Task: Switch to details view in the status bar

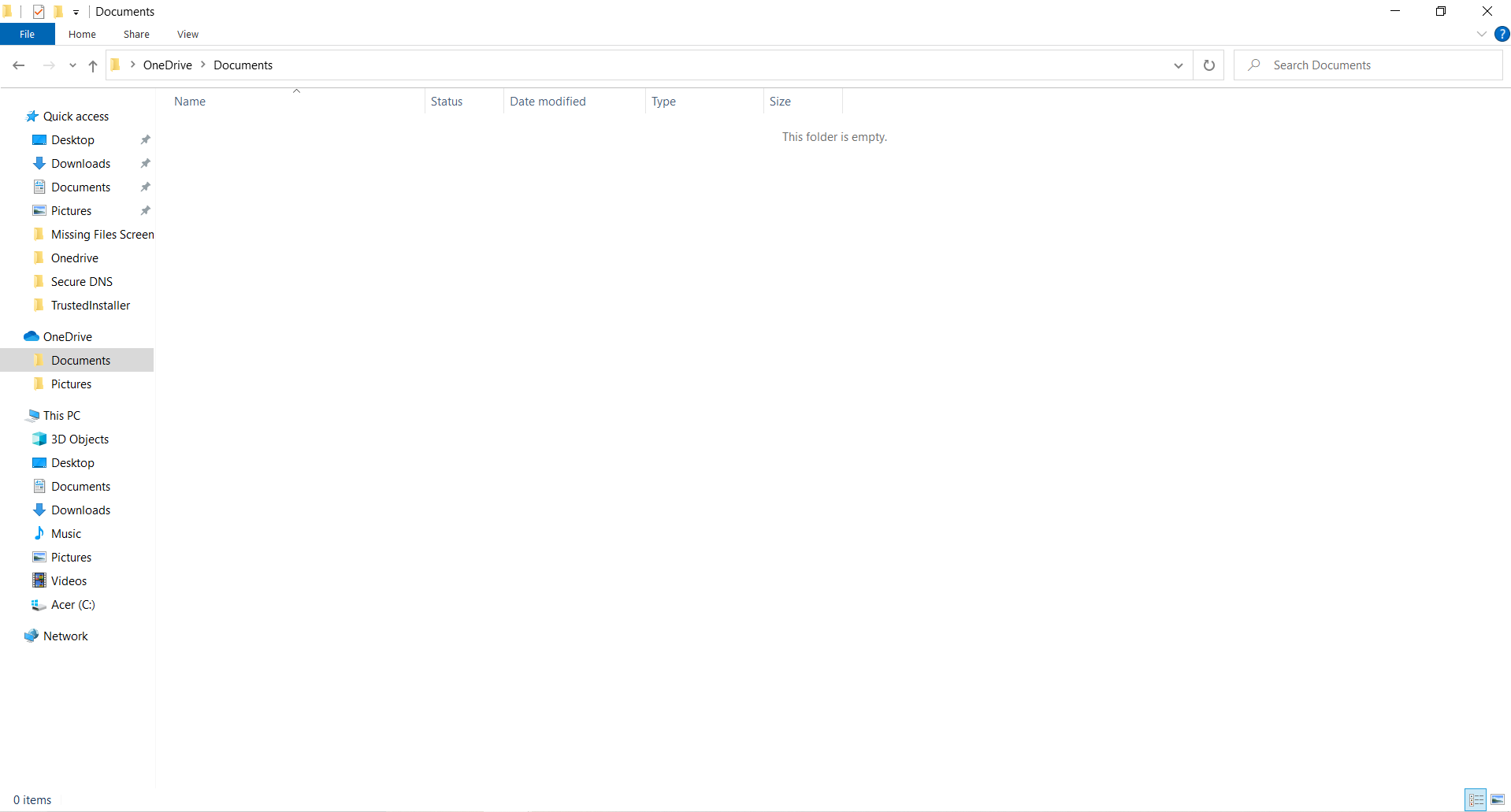Action: [x=1475, y=799]
